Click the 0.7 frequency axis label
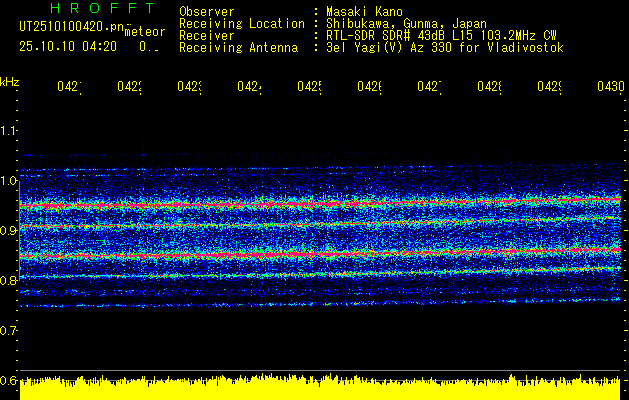Viewport: 629px width, 400px height. [8, 331]
